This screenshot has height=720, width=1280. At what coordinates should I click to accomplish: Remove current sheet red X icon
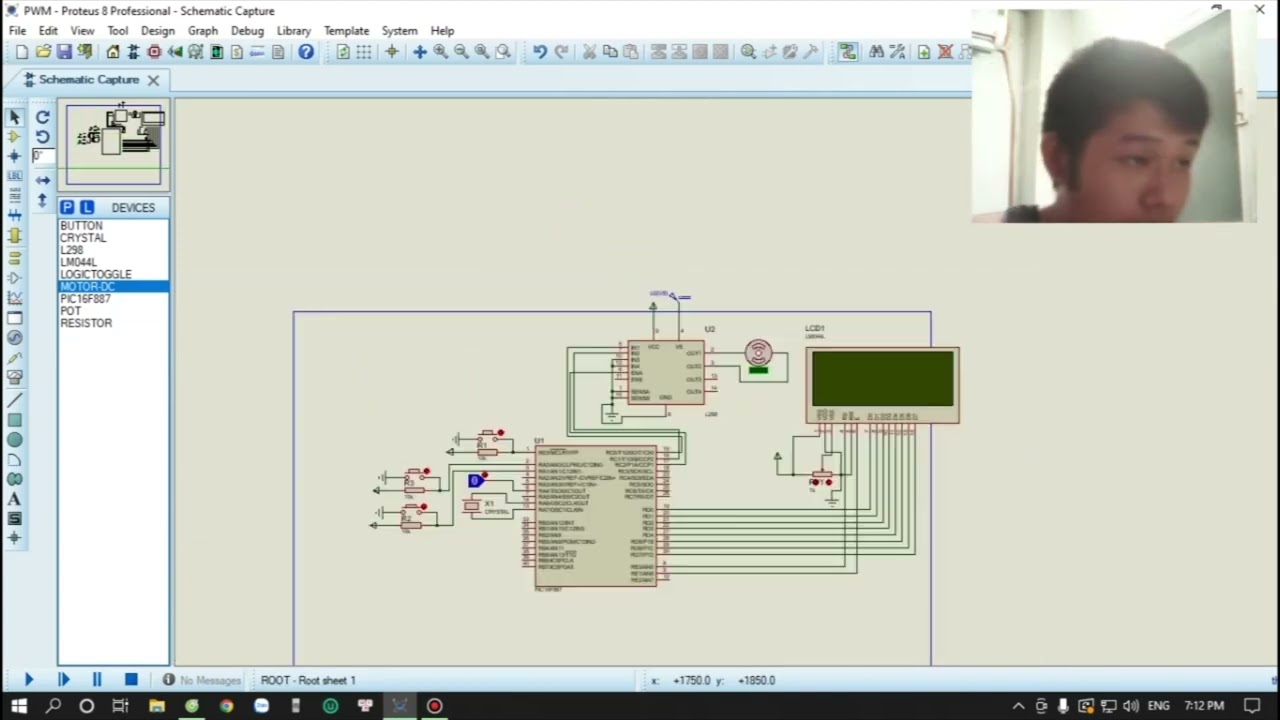pyautogui.click(x=945, y=52)
